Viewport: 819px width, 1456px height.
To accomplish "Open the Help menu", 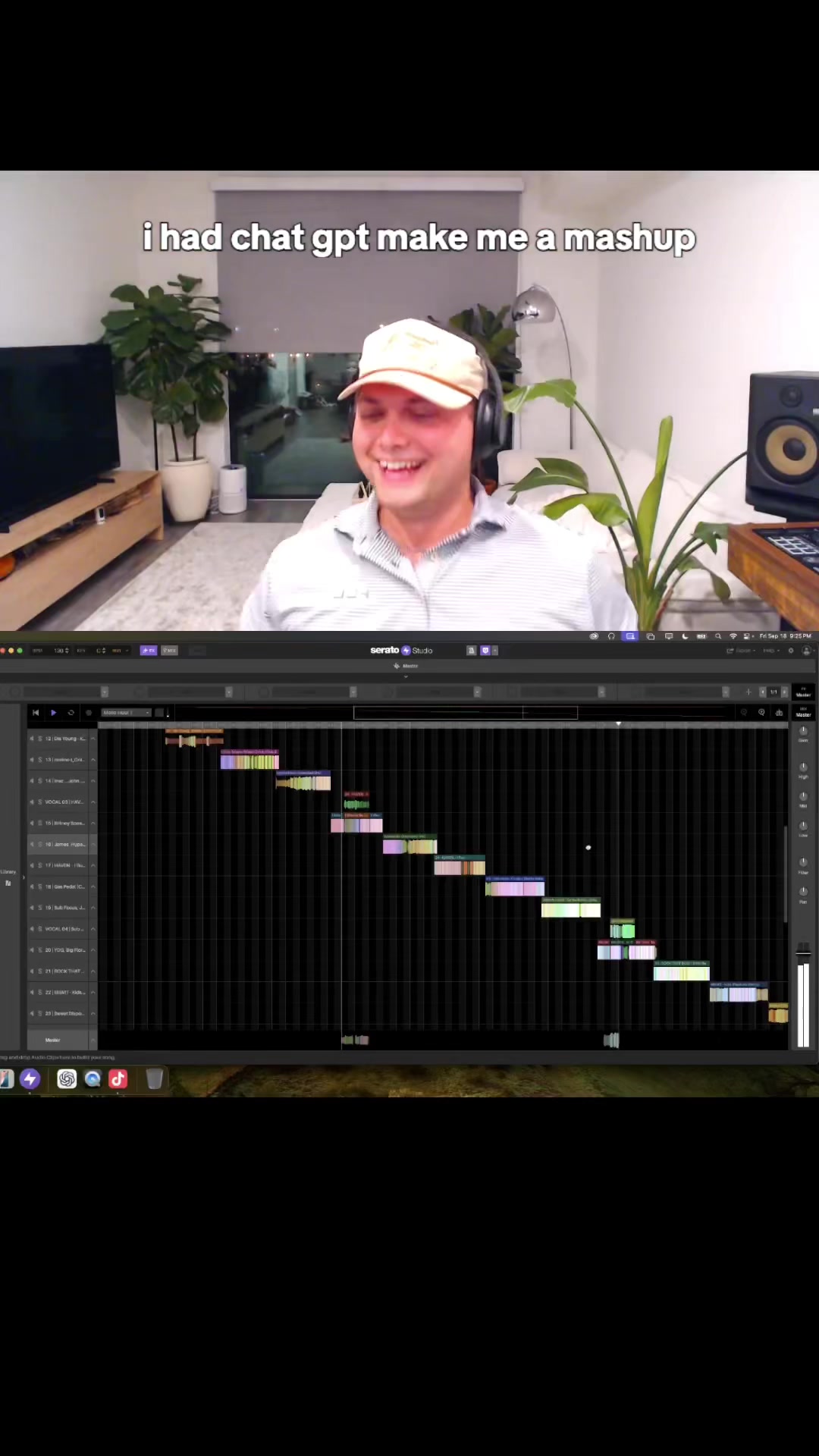I will (770, 651).
